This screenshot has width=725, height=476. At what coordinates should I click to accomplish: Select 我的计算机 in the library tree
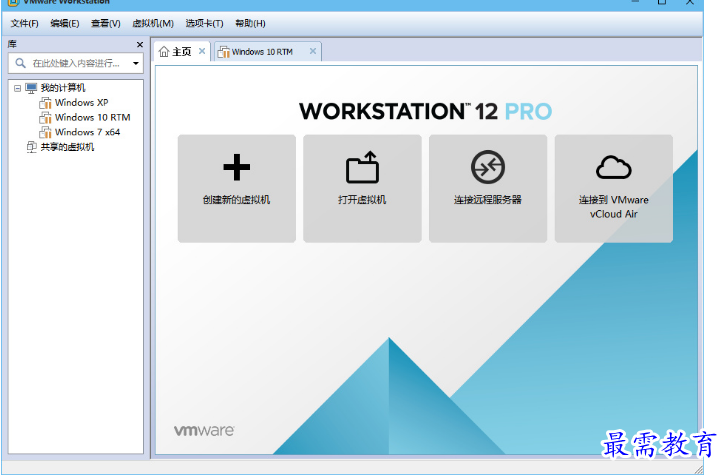[x=62, y=88]
